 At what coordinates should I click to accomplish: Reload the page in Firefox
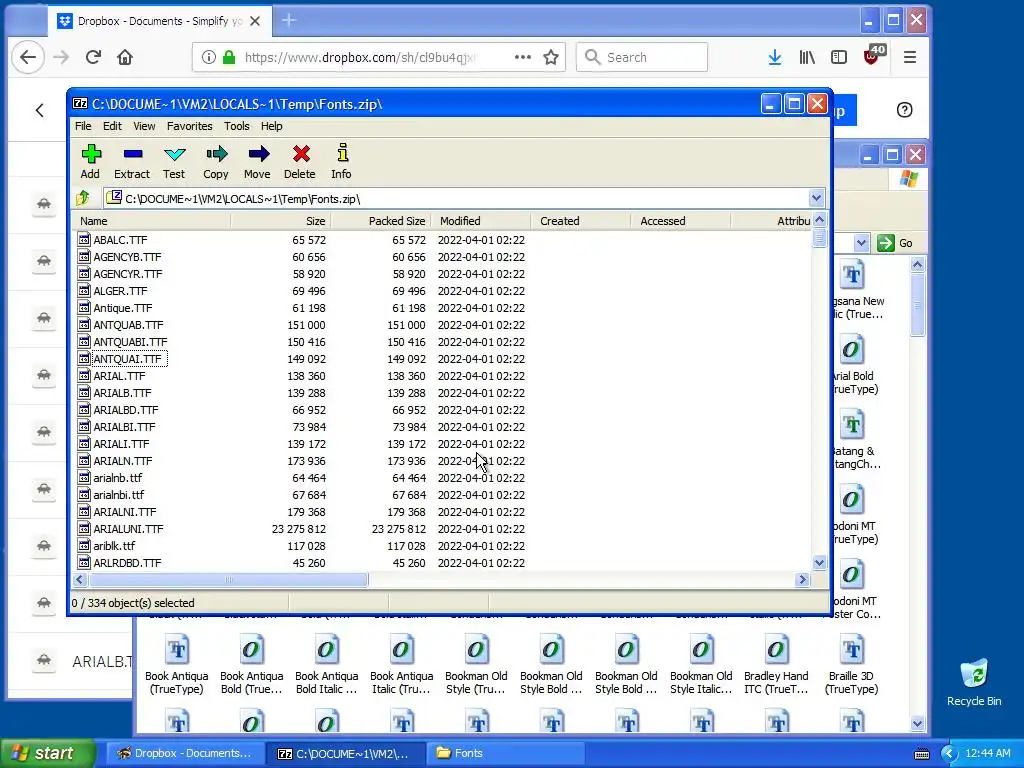93,57
